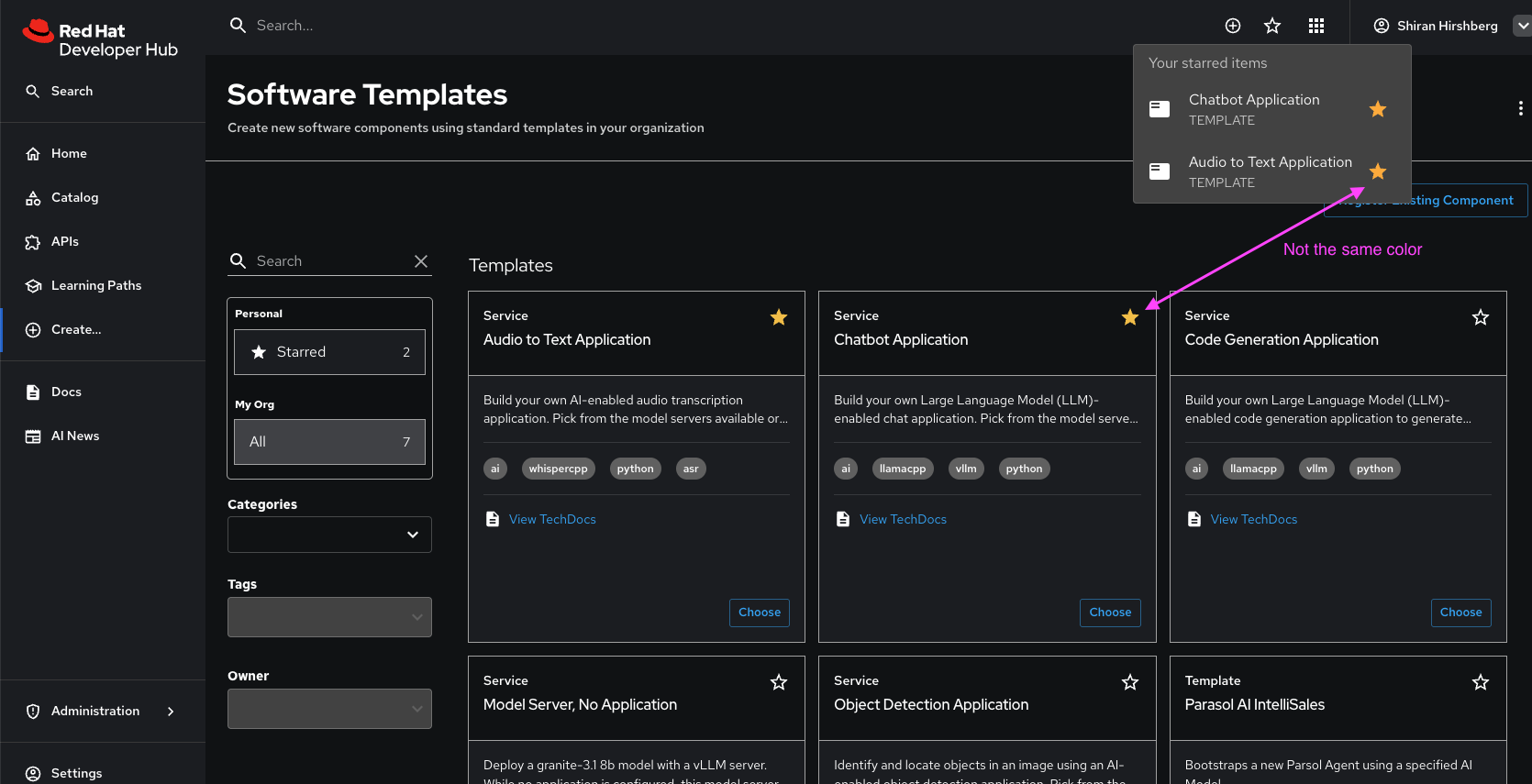Unstar Chatbot Application in starred dropdown

[x=1377, y=109]
